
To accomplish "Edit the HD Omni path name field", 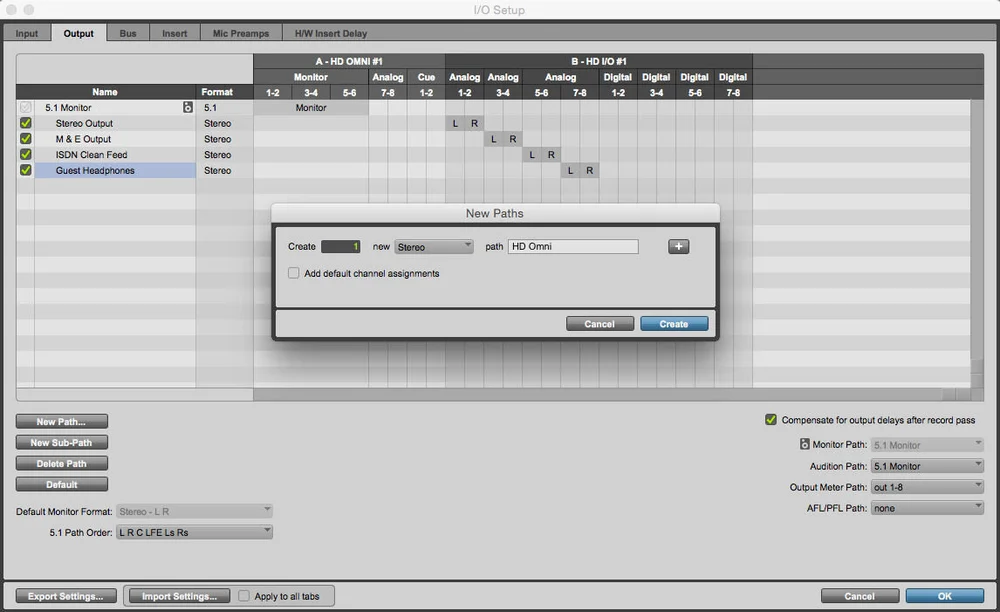I will 573,245.
